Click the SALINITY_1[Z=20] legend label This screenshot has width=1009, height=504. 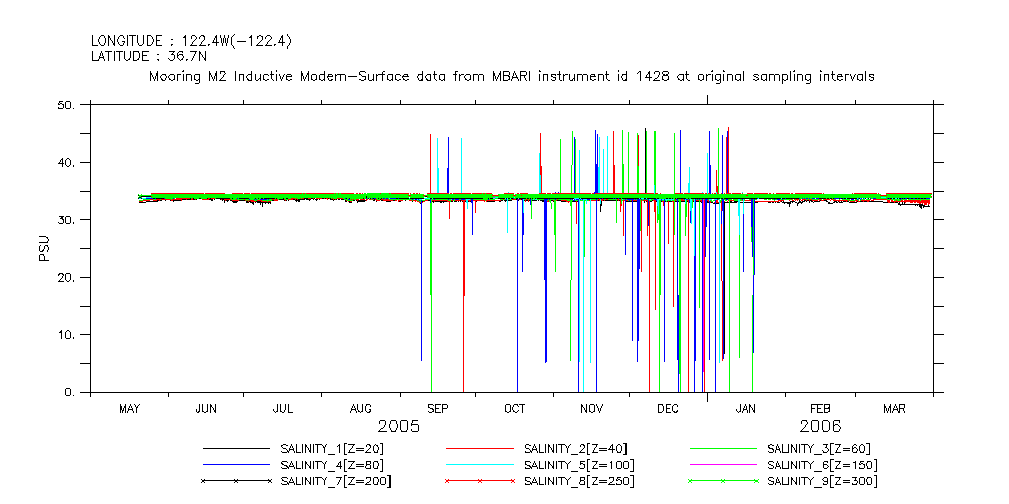point(331,449)
